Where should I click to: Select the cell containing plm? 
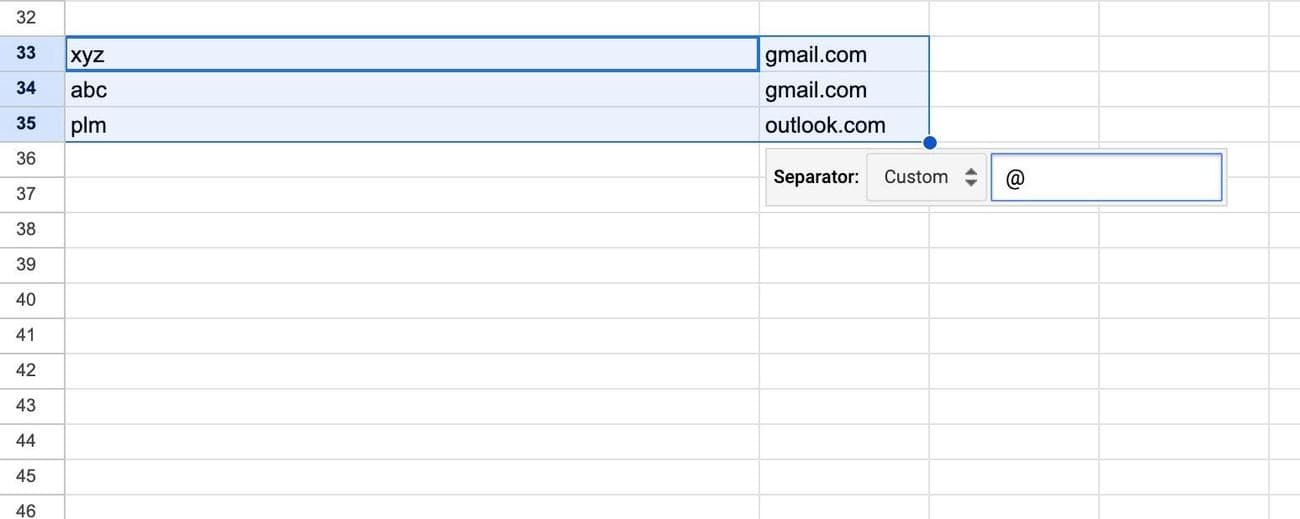[x=411, y=125]
